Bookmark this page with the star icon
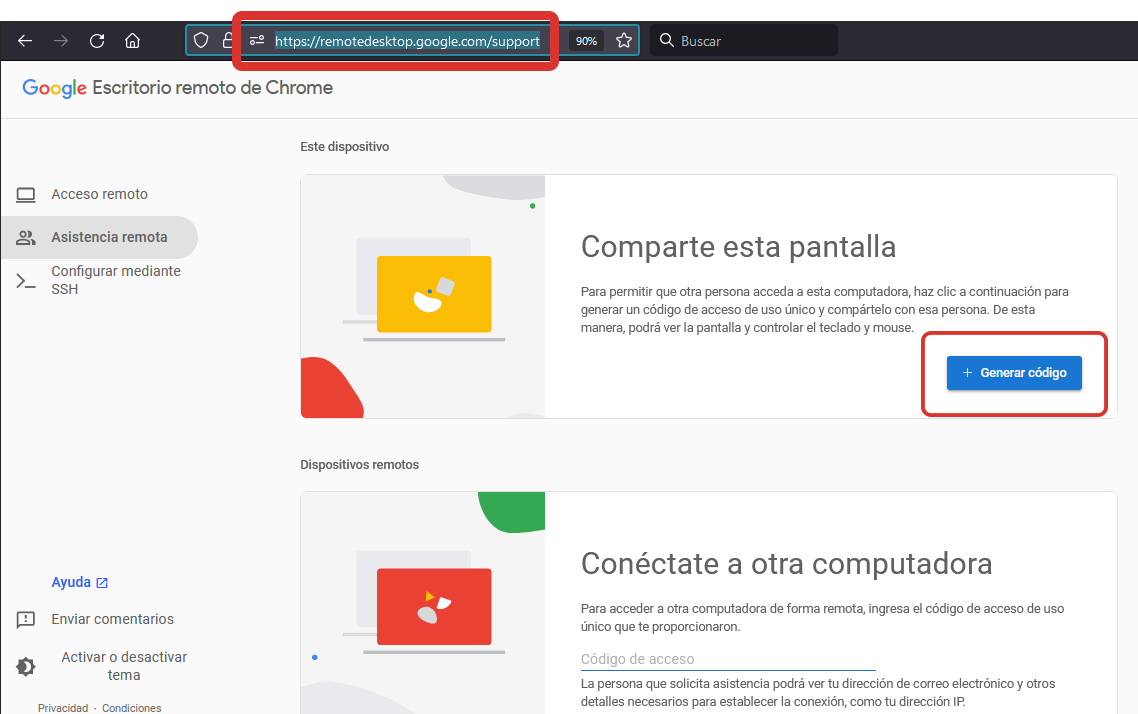Screen dimensions: 1138x714 tap(624, 41)
